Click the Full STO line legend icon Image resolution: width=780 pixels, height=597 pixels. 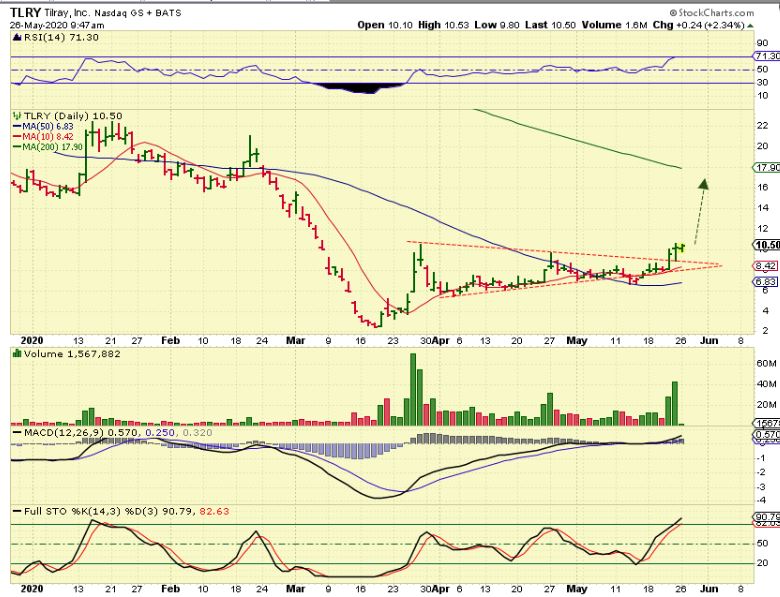point(15,512)
